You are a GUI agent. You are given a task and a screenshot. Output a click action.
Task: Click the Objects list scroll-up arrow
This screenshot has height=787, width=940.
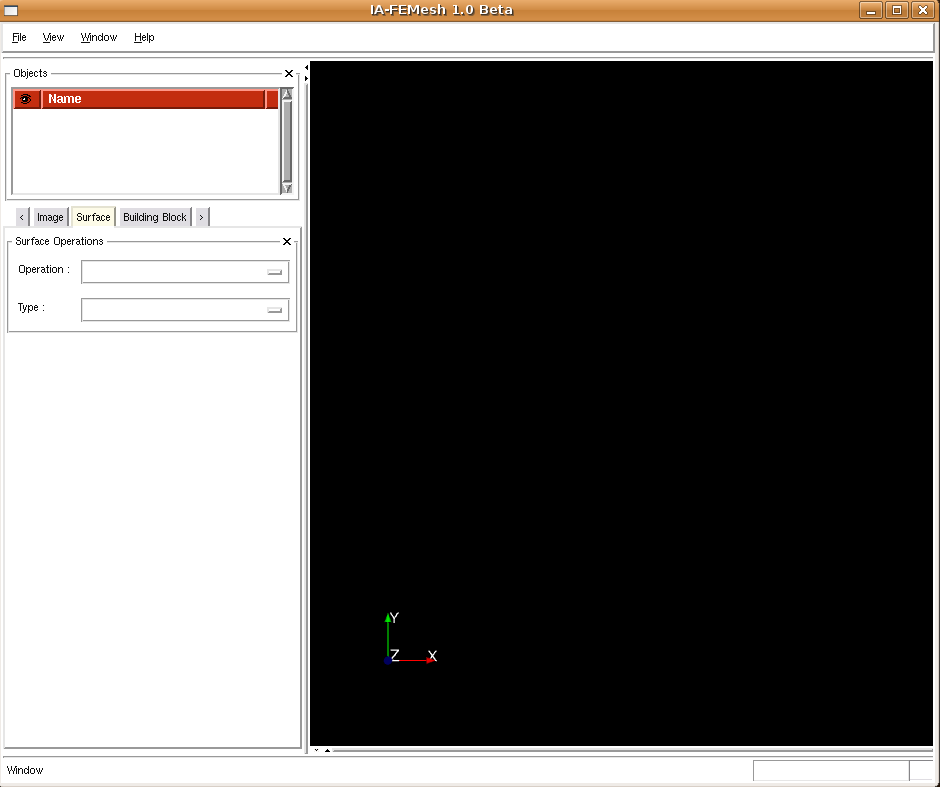(287, 95)
